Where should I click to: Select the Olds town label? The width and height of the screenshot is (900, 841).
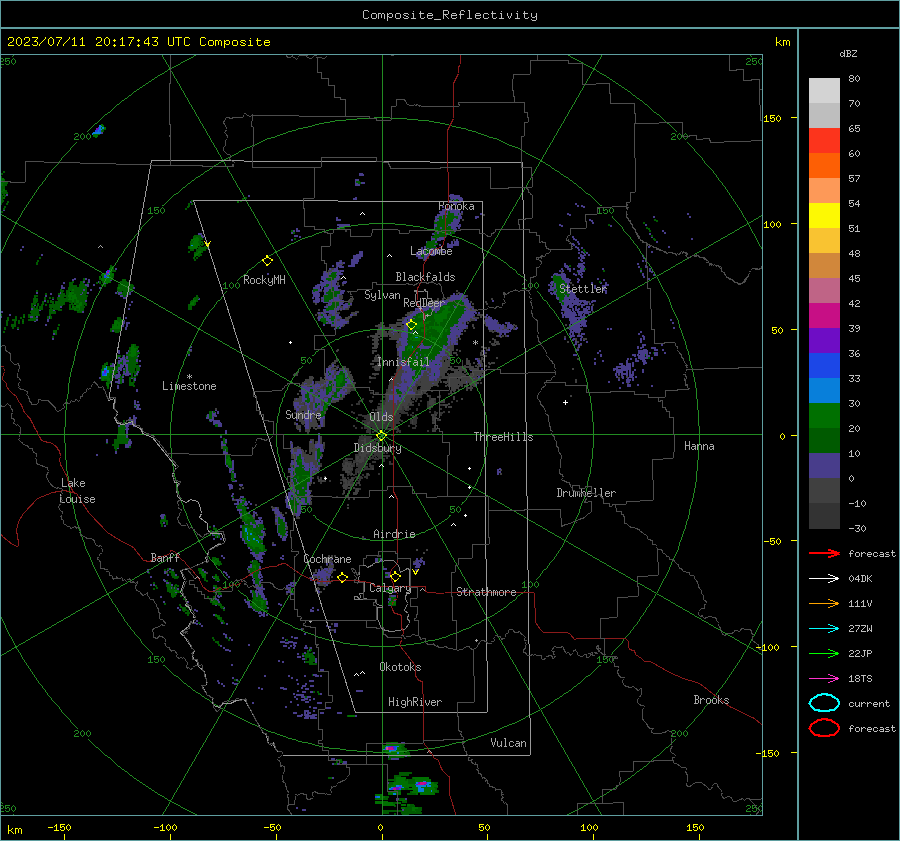click(x=381, y=417)
